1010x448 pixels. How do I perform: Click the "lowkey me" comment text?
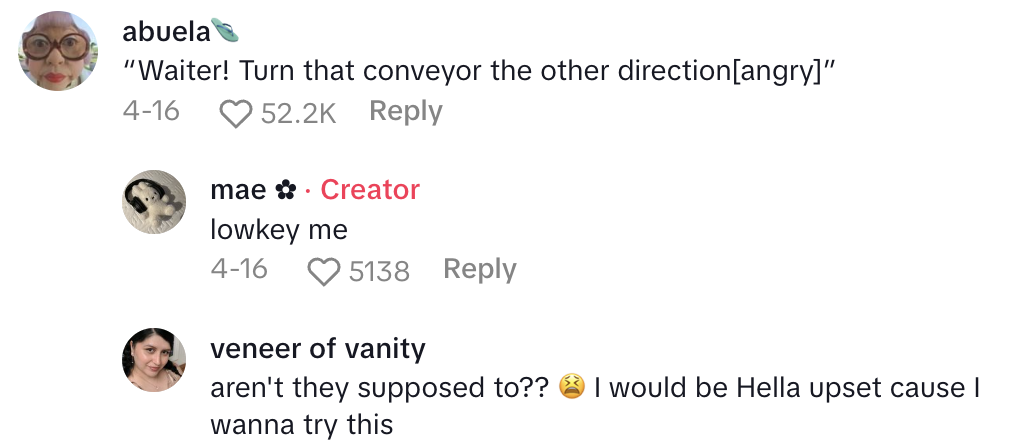[x=279, y=230]
